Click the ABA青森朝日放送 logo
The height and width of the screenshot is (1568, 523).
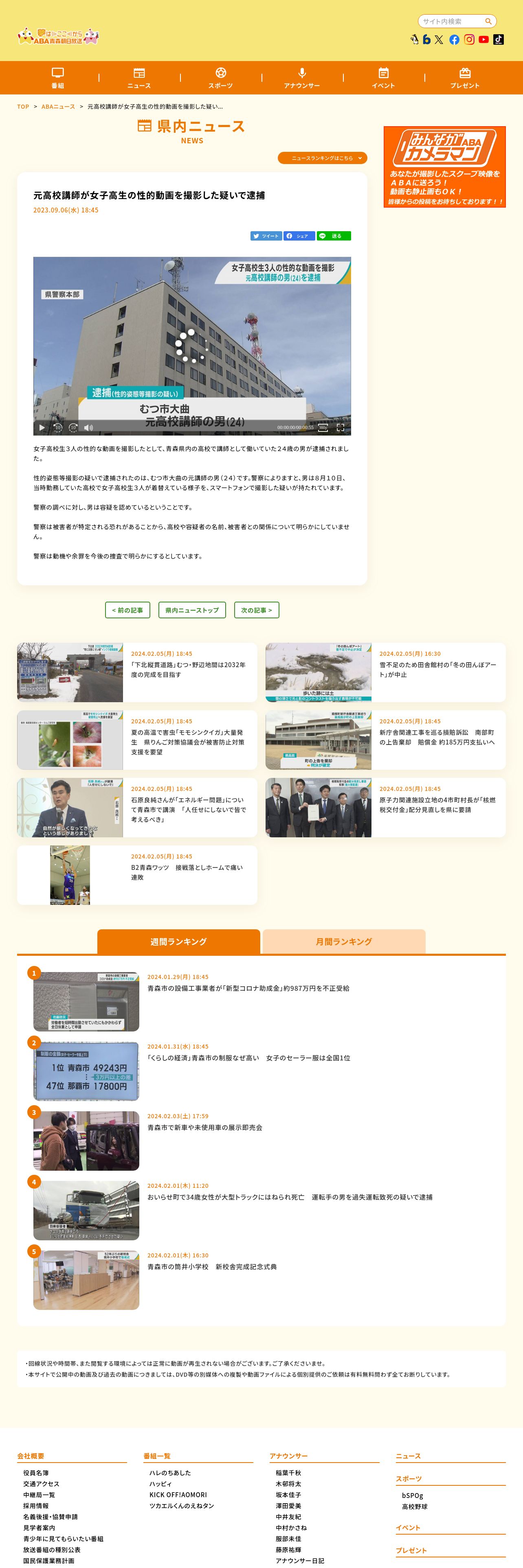[58, 36]
